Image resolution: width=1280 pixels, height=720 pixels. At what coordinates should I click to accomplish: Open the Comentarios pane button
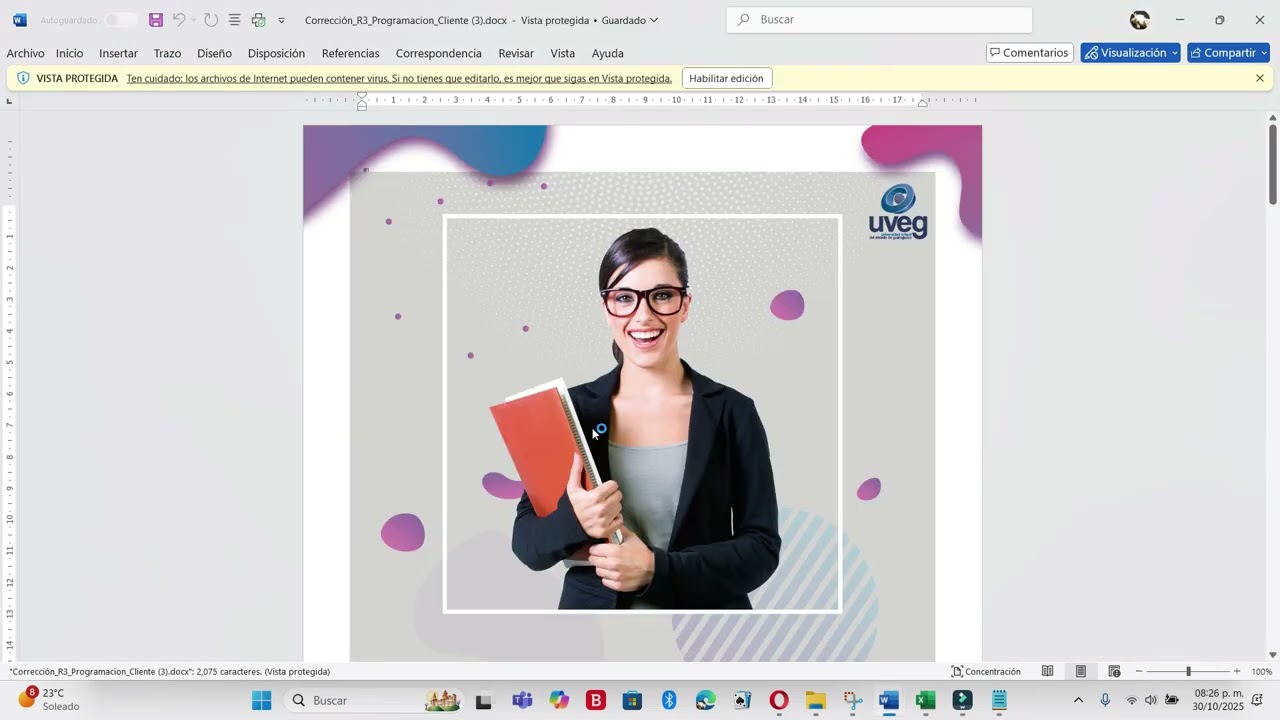tap(1030, 53)
